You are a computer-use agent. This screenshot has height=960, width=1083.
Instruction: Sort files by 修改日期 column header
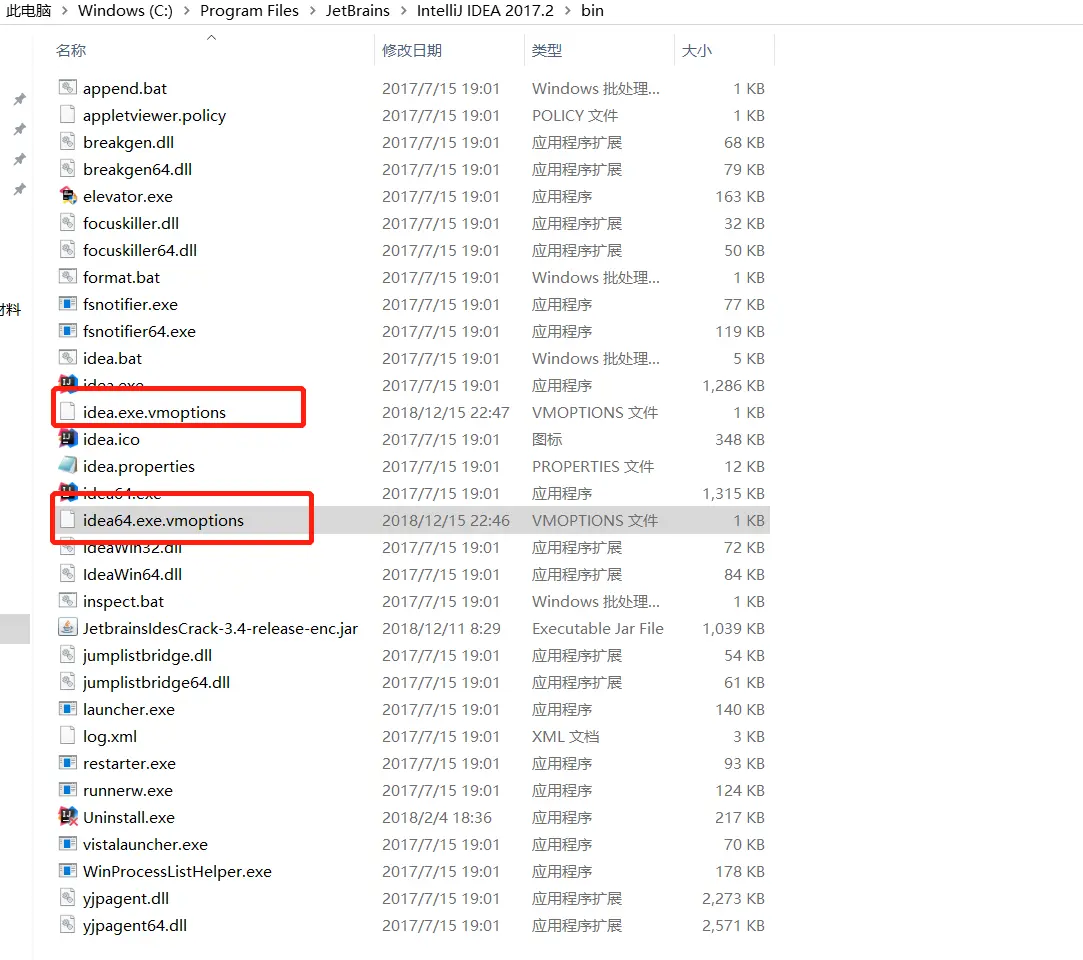pyautogui.click(x=412, y=50)
